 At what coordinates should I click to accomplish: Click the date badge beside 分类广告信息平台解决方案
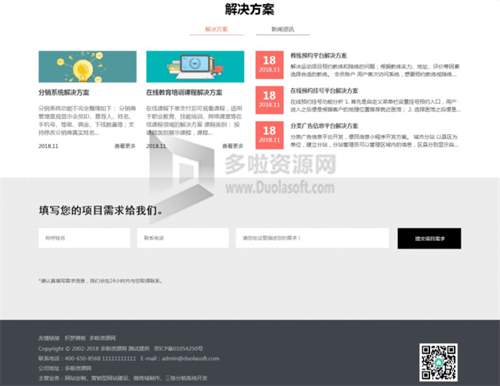coord(269,135)
